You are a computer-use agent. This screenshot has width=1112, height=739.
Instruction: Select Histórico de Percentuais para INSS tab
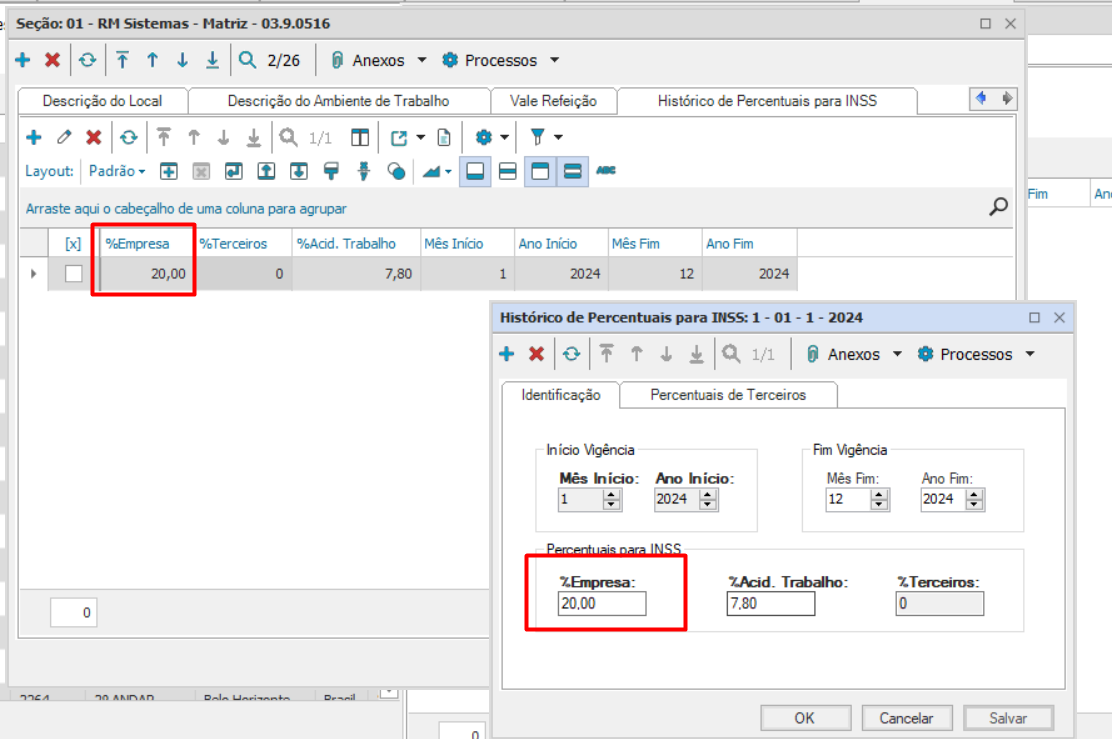pyautogui.click(x=767, y=101)
